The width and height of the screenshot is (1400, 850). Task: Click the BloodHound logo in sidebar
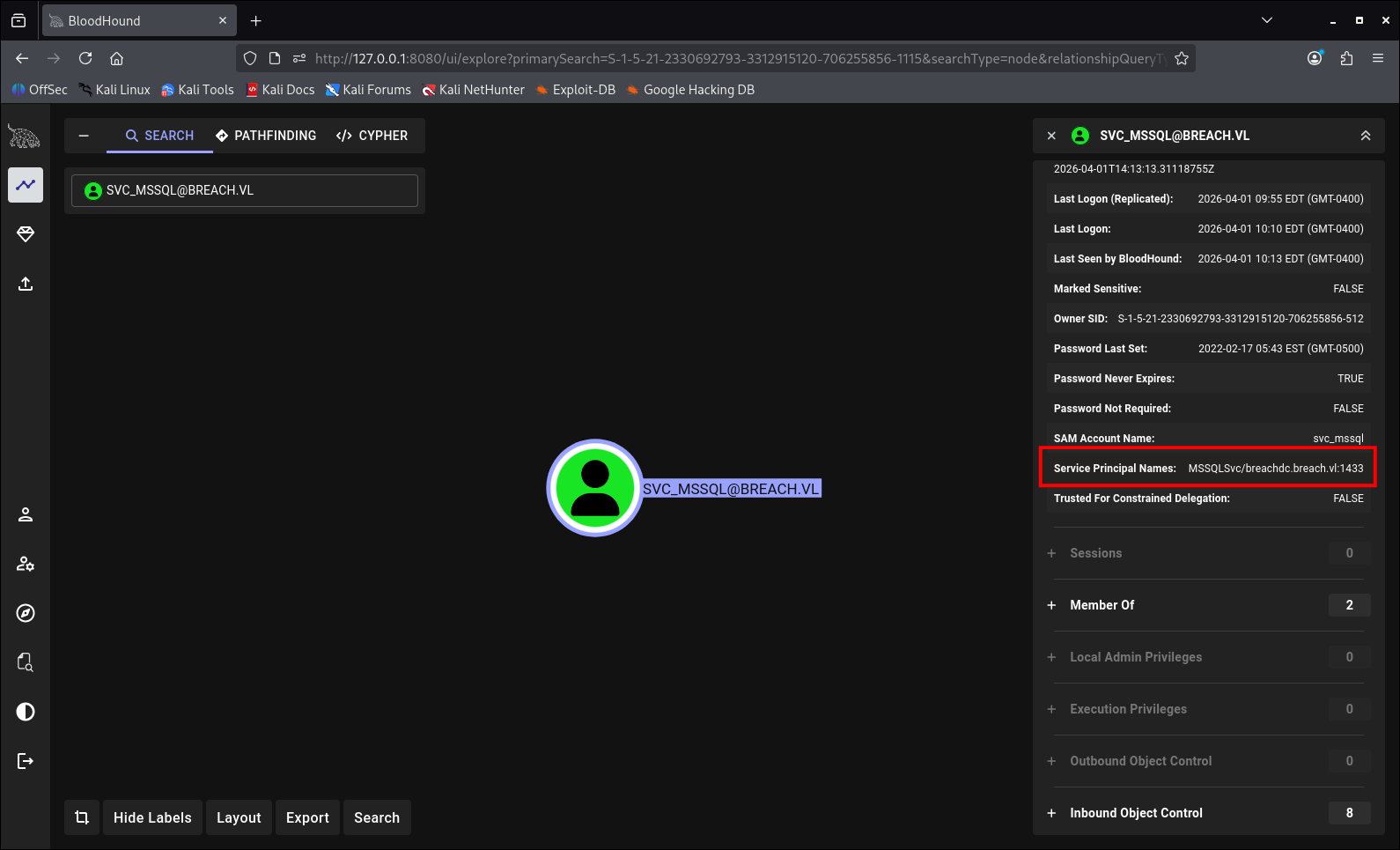point(25,137)
